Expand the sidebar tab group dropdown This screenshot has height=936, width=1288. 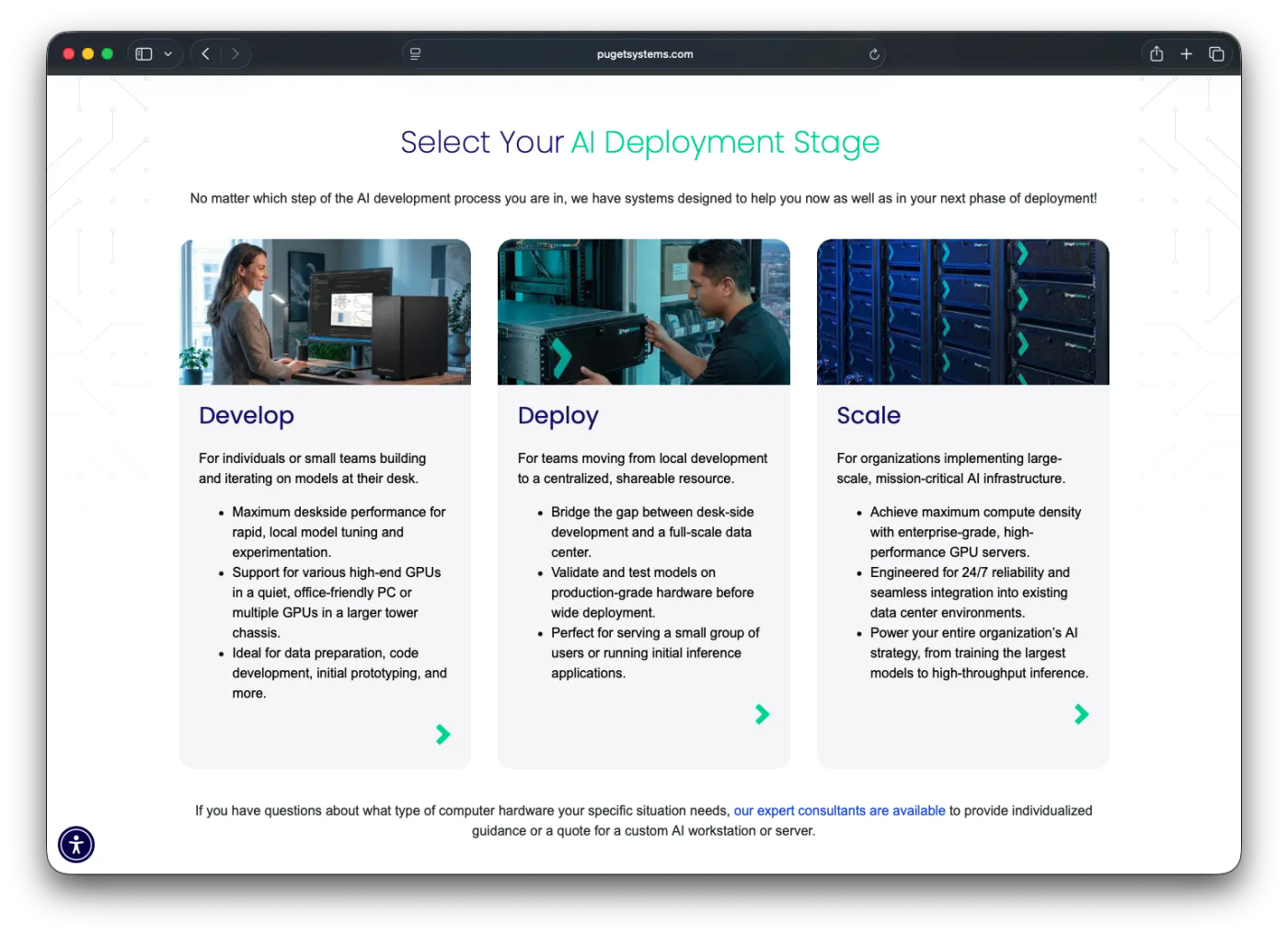(x=168, y=54)
